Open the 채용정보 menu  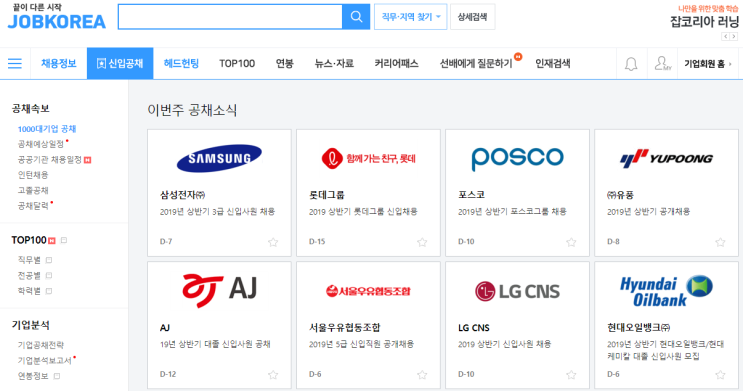point(59,64)
